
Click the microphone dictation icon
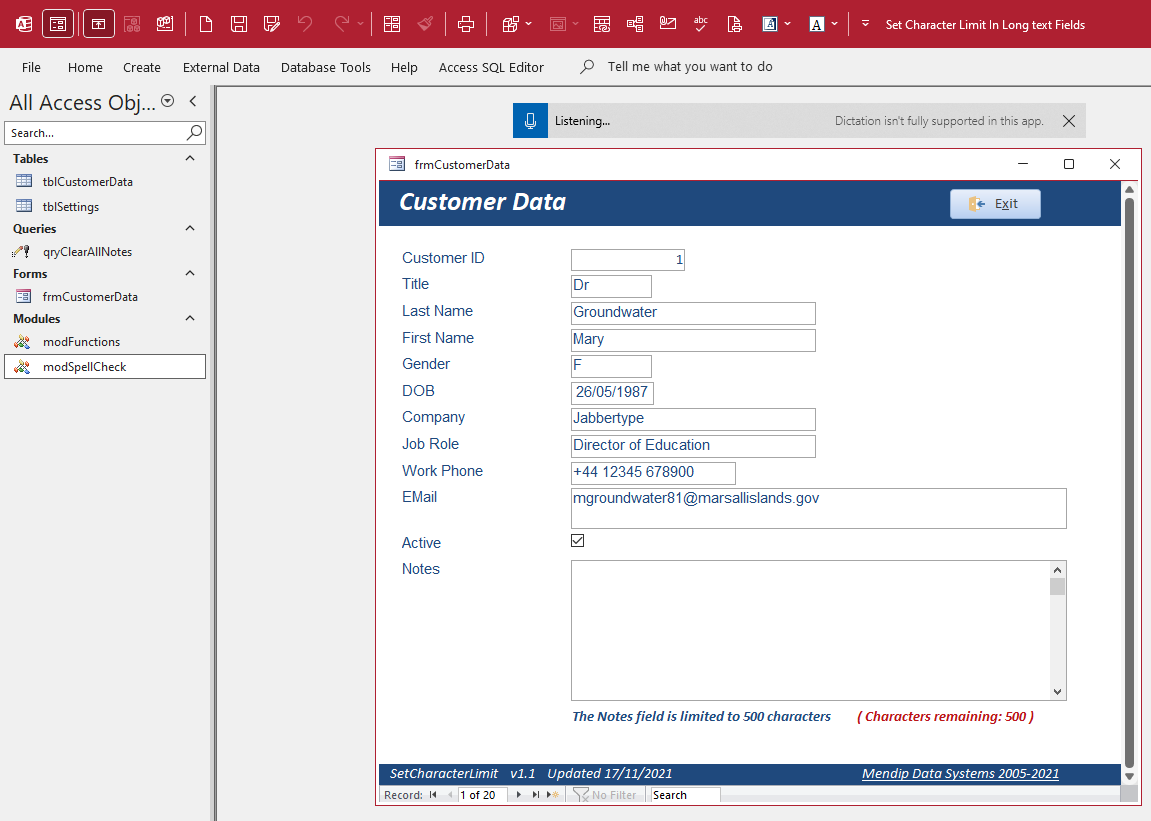[530, 120]
